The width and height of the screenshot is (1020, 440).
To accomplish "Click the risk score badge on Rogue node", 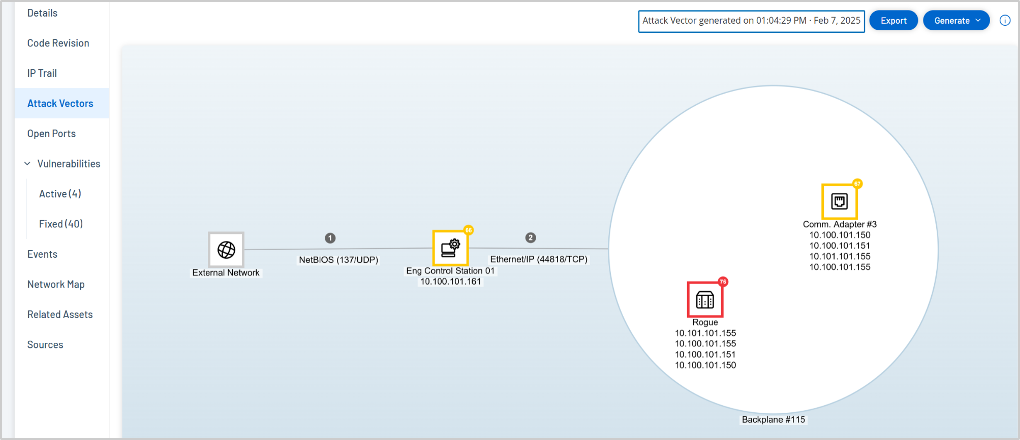I will (x=723, y=281).
